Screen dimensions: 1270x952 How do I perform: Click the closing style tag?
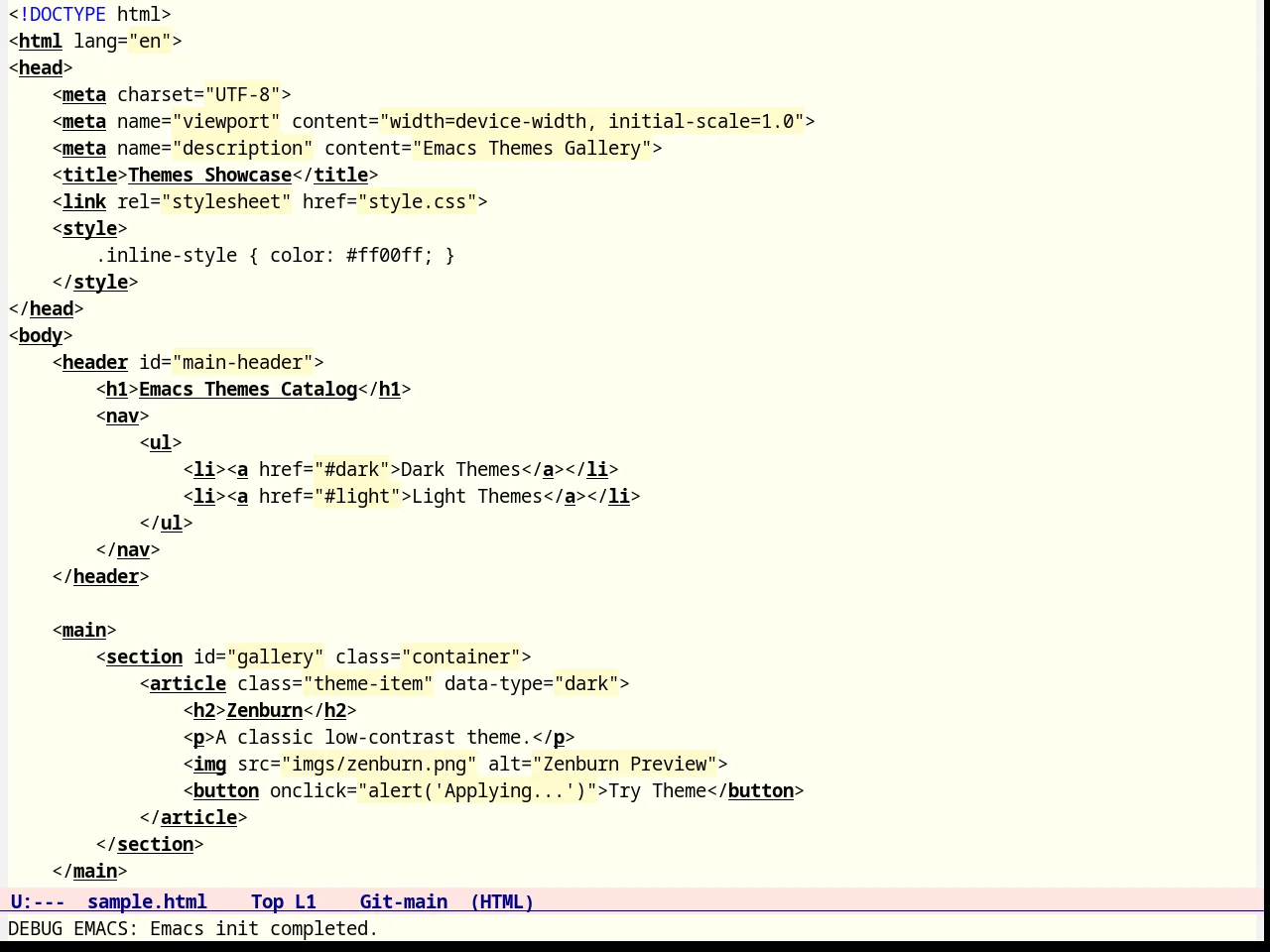click(95, 282)
